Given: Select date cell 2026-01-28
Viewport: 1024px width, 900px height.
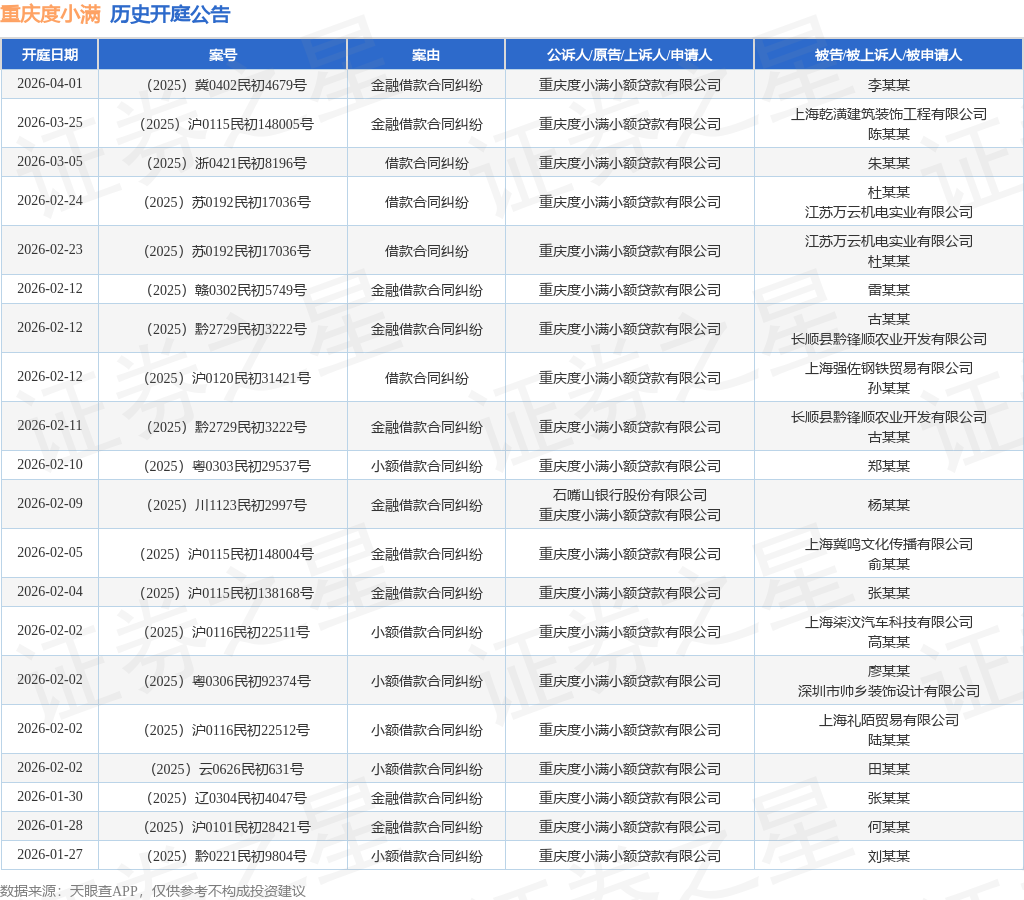Looking at the screenshot, I should click(50, 826).
